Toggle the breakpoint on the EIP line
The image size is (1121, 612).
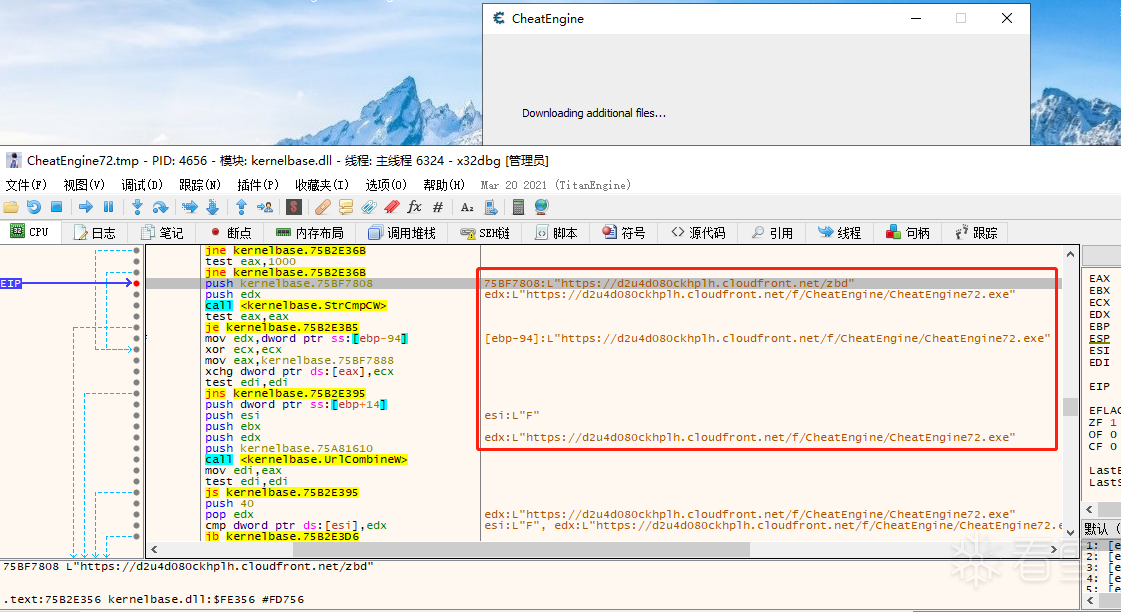(137, 283)
